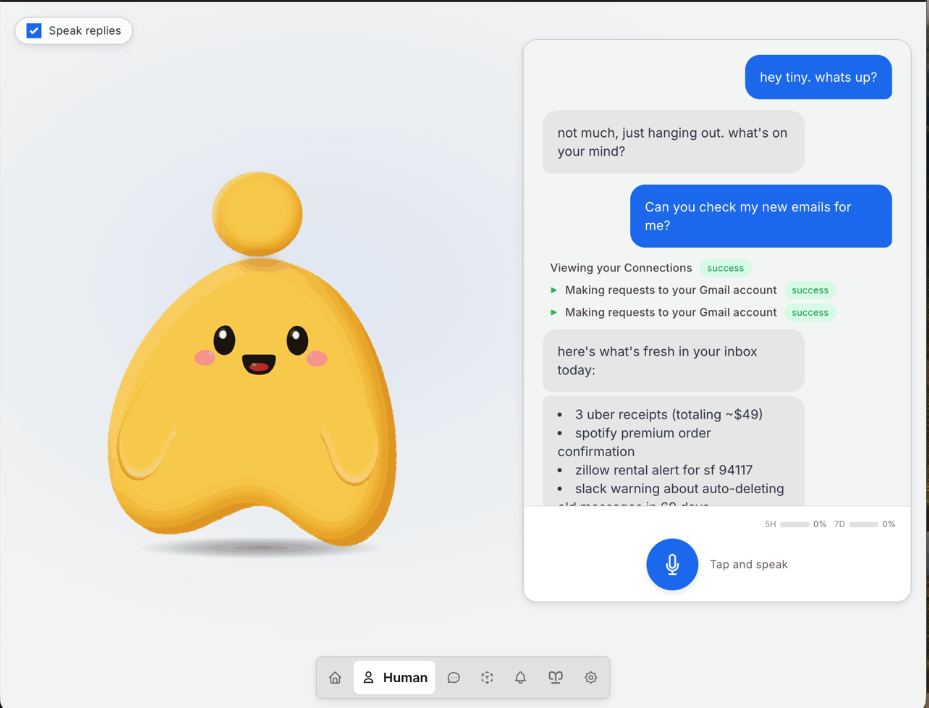The width and height of the screenshot is (929, 708).
Task: Click 'Can you check my new emails' message
Action: pos(761,216)
